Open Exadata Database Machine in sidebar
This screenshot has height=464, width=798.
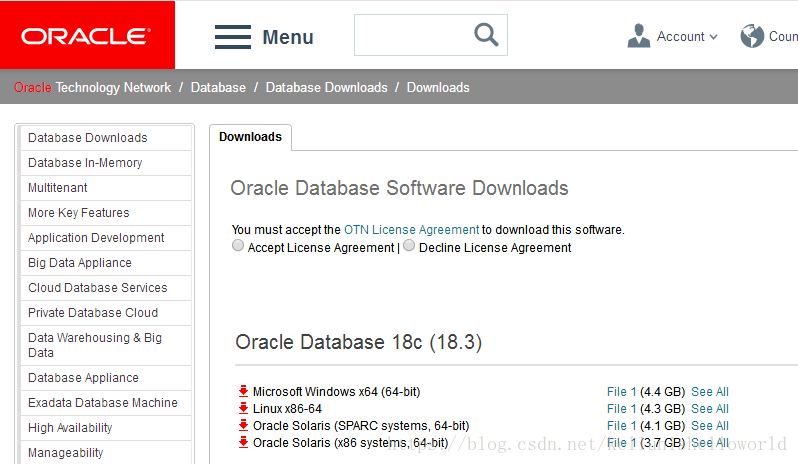tap(105, 402)
